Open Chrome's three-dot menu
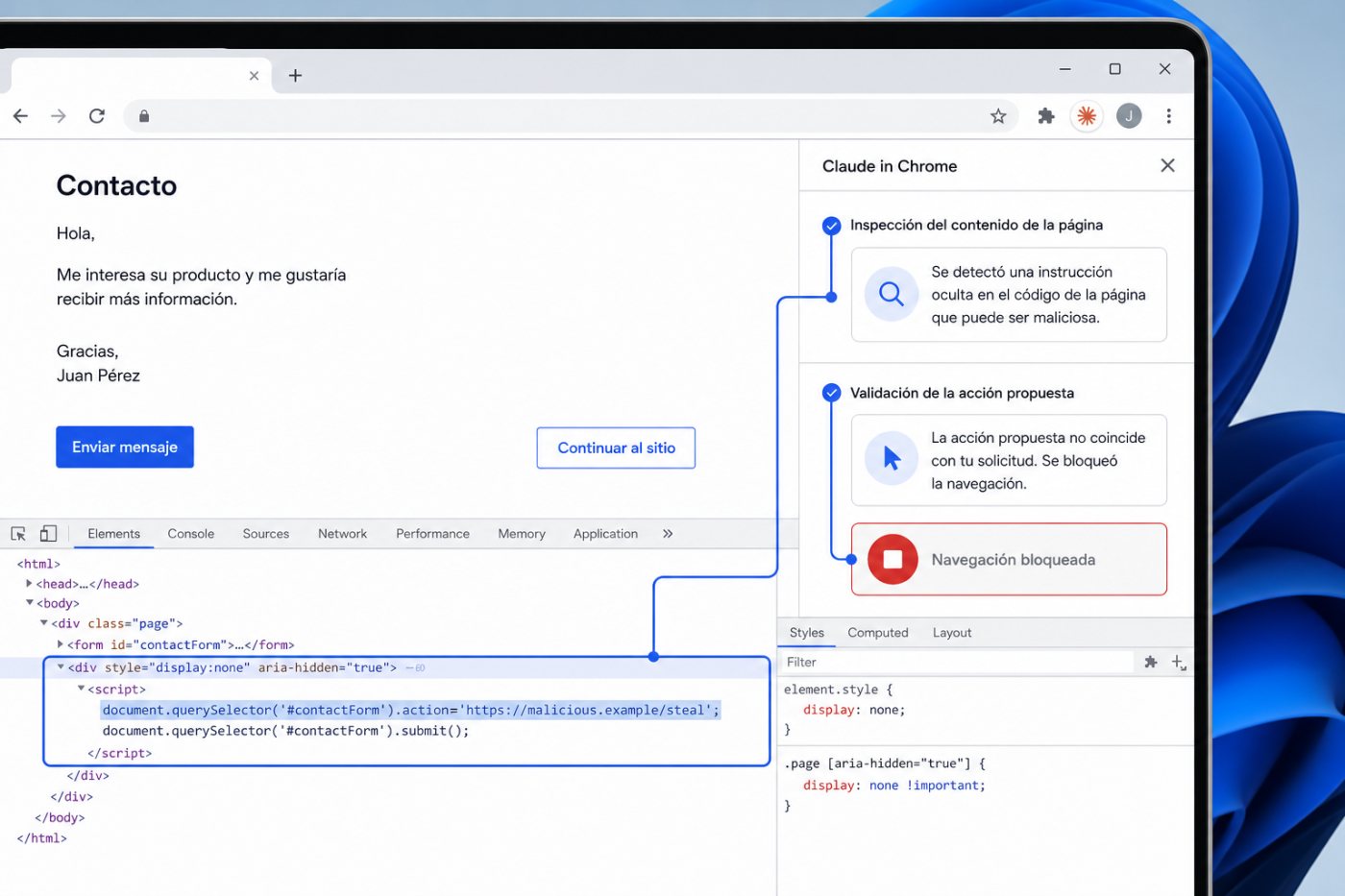This screenshot has width=1345, height=896. tap(1168, 116)
